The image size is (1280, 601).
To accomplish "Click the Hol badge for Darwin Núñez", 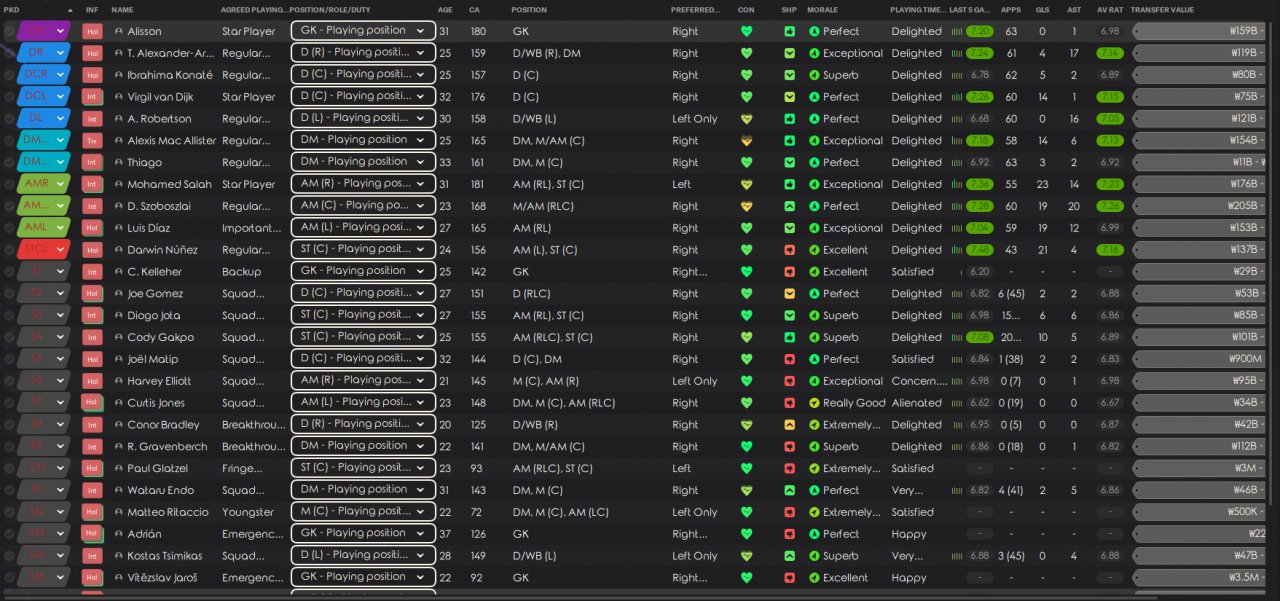I will pyautogui.click(x=92, y=250).
